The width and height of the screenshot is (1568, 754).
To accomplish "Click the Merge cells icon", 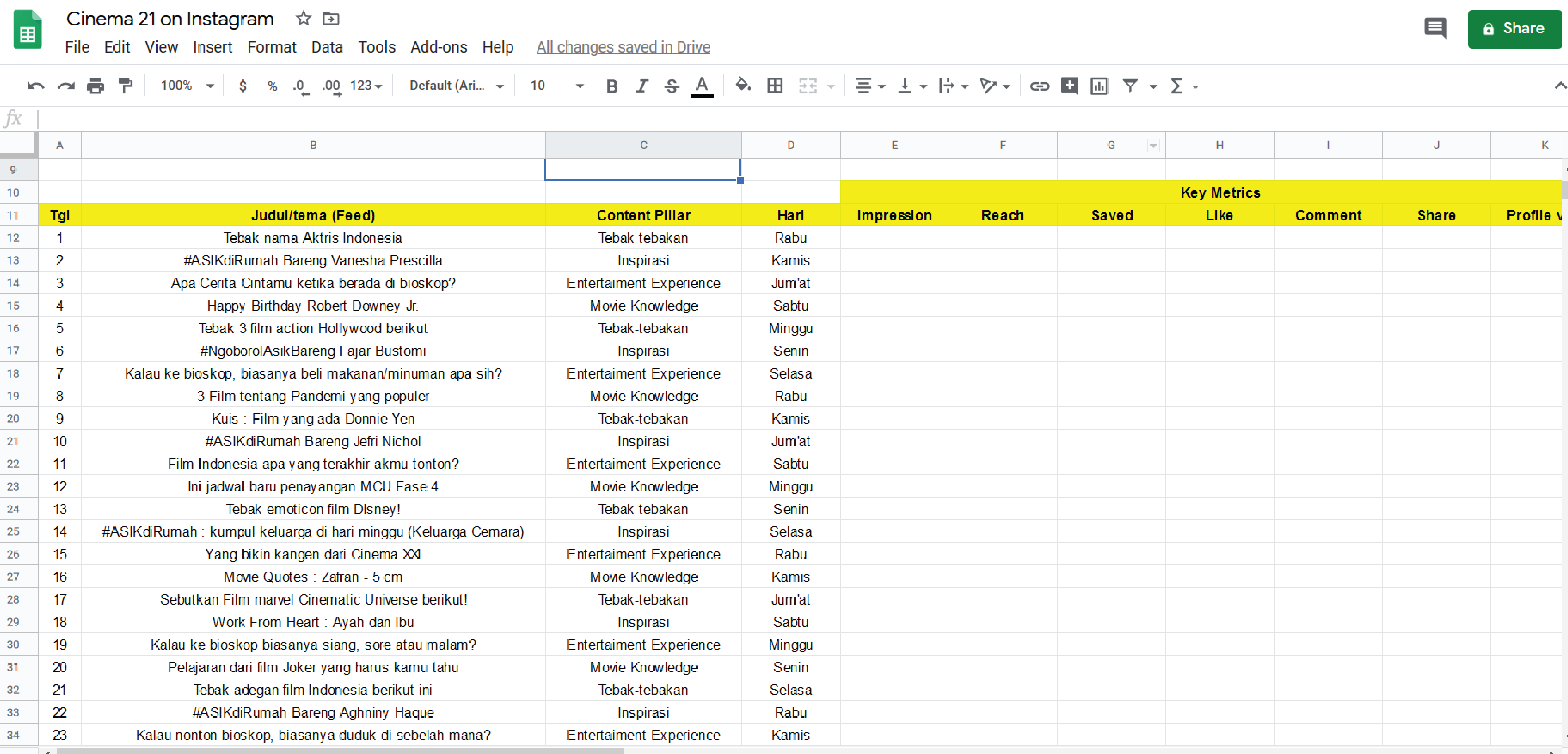I will (x=808, y=86).
